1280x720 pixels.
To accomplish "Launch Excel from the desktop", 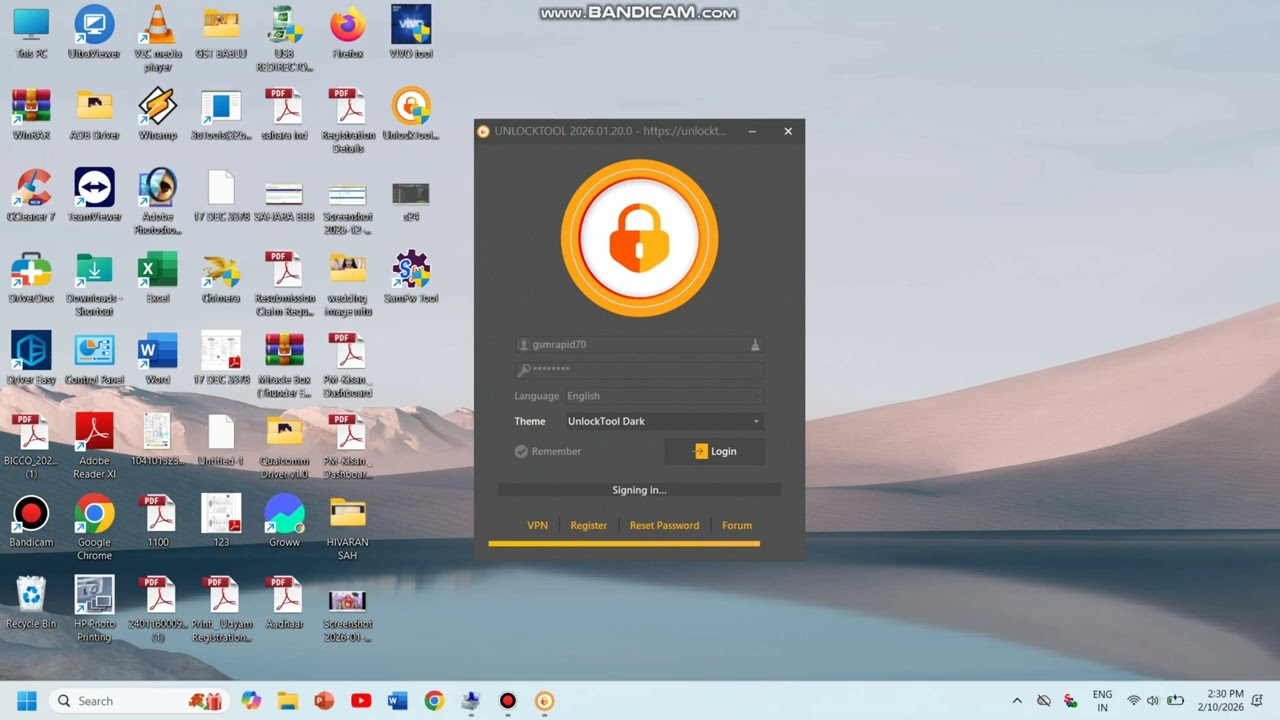I will click(x=157, y=277).
